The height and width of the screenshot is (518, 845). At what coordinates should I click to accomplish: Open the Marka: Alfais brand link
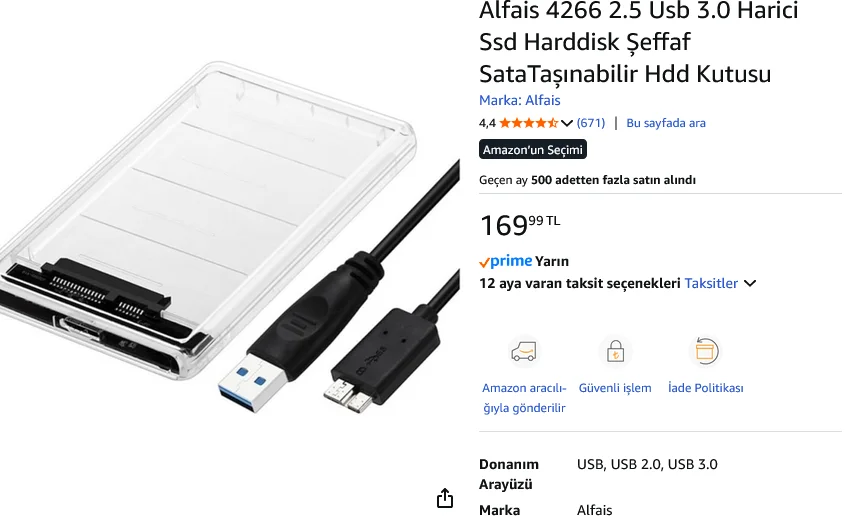pos(520,100)
